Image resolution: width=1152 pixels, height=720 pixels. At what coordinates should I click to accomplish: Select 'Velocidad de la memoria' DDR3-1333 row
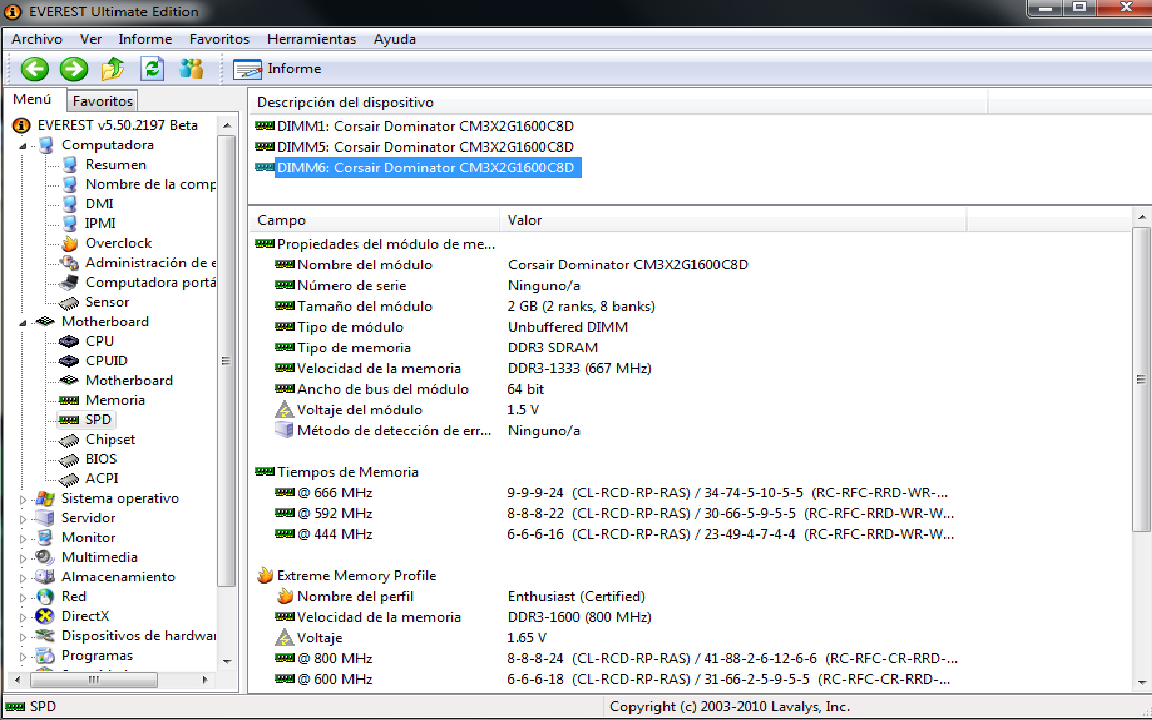pos(463,368)
